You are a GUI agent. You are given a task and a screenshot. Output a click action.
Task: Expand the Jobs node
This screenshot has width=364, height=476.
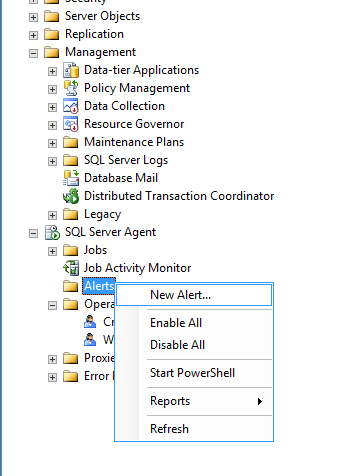tap(52, 251)
